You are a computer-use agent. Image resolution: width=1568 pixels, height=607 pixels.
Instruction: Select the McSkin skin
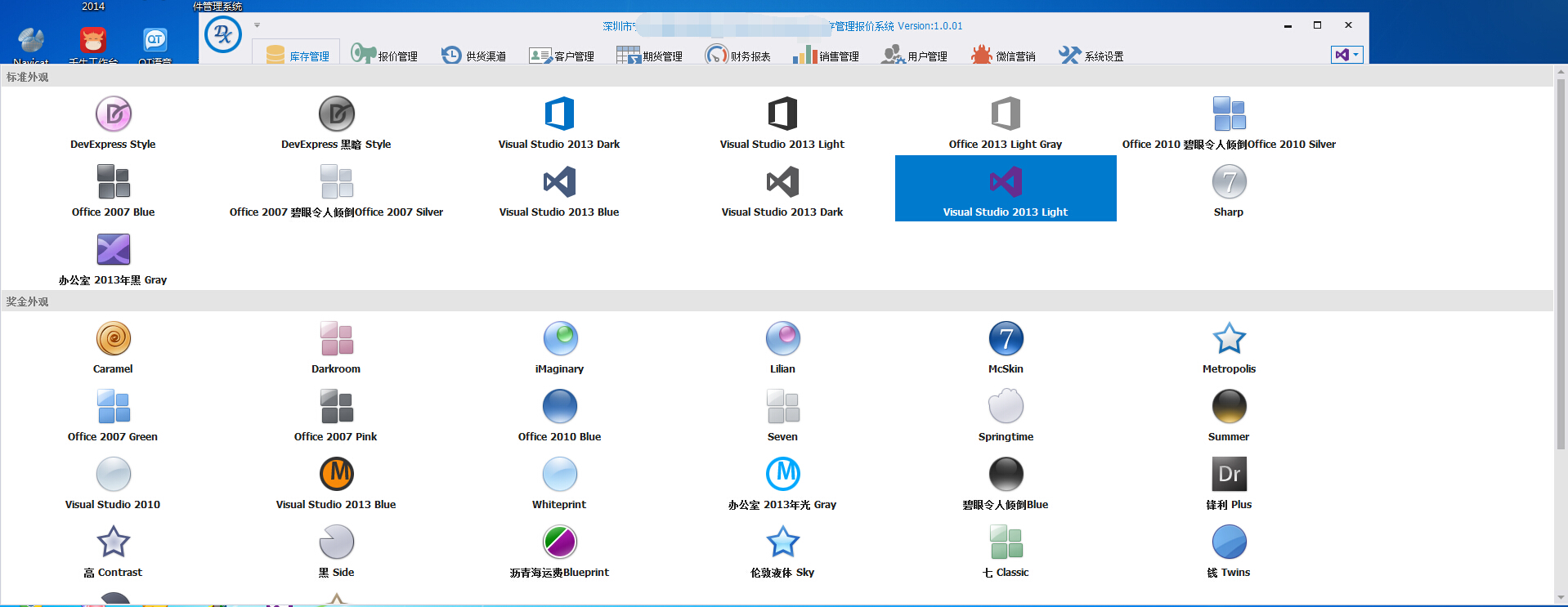pyautogui.click(x=1006, y=346)
